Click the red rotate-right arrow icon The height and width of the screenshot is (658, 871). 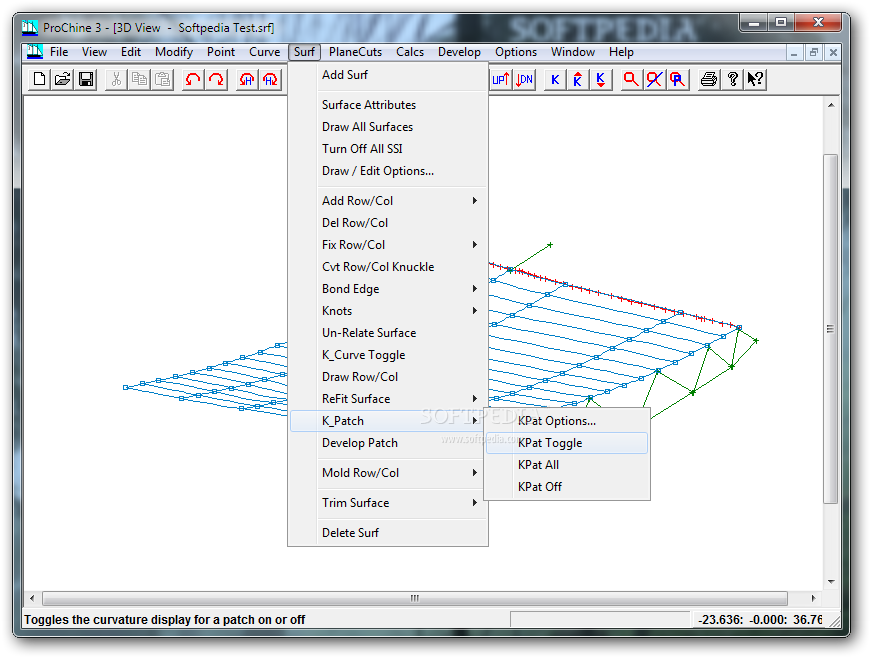coord(216,79)
